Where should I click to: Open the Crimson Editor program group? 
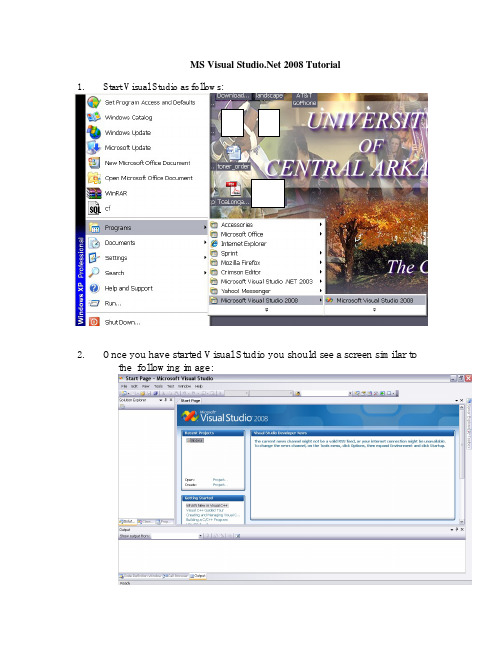(267, 272)
